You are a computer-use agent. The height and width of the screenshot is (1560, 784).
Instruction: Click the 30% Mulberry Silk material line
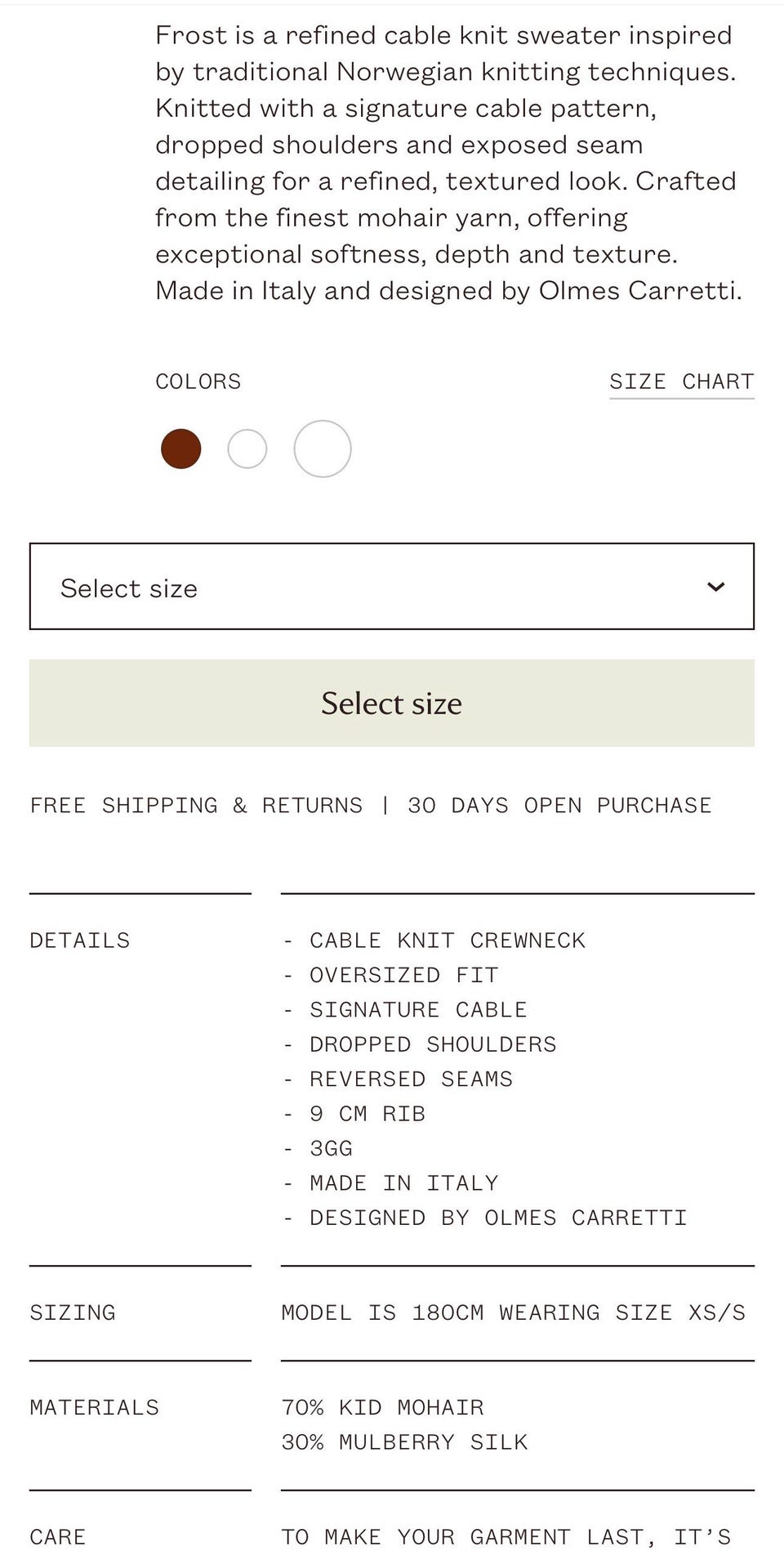(405, 1442)
